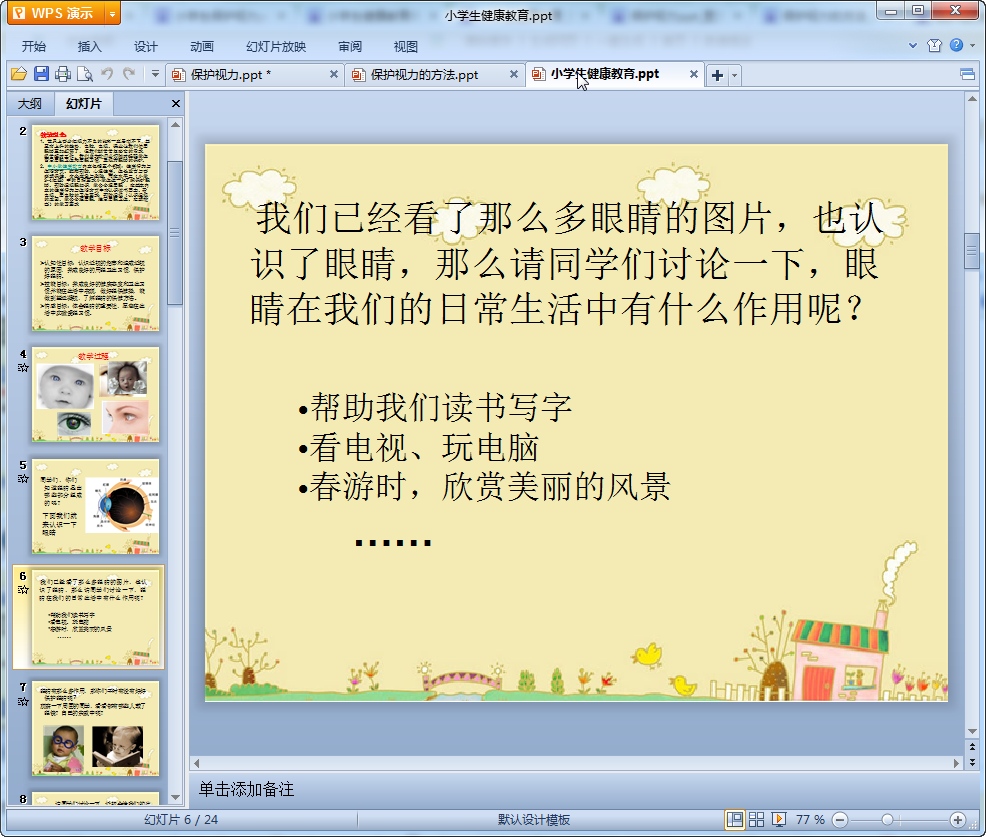Select slide 6 thumbnail
986x837 pixels.
tap(96, 617)
